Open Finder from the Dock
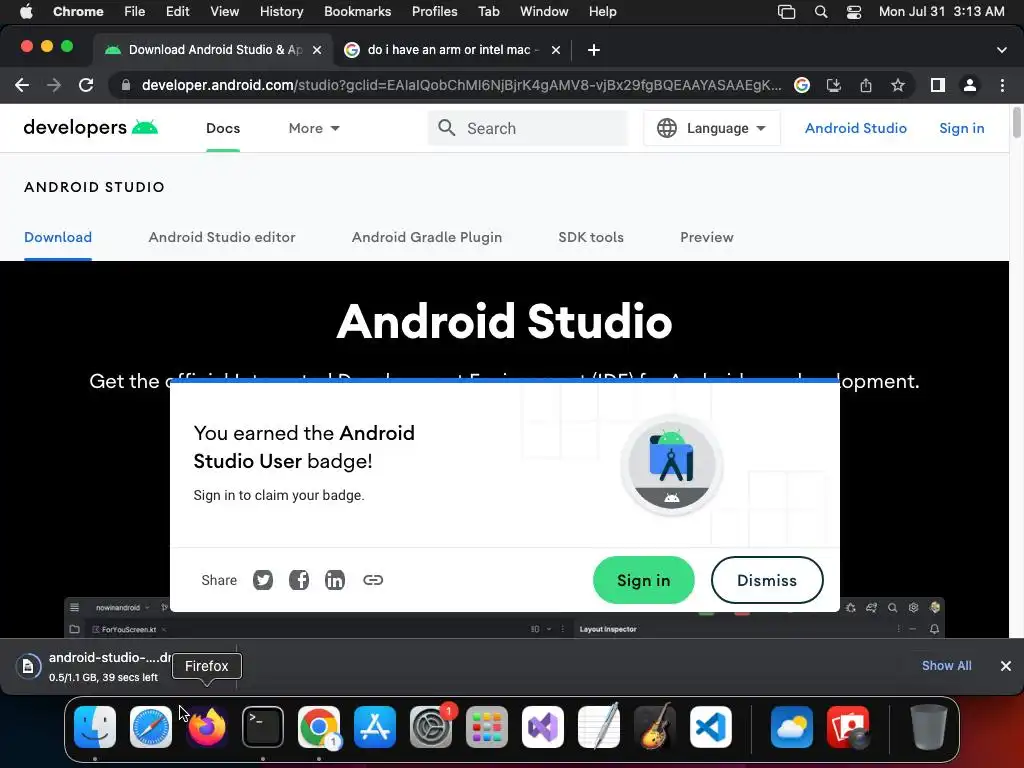This screenshot has height=768, width=1024. click(95, 727)
